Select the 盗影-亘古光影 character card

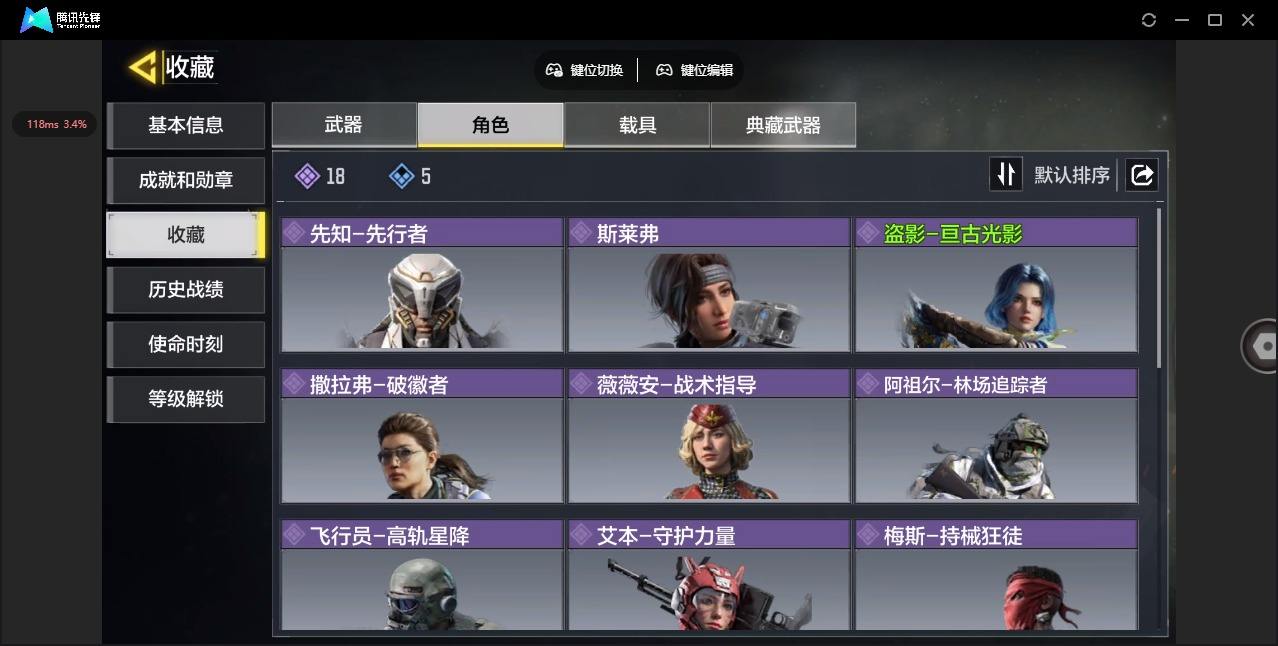pos(996,285)
